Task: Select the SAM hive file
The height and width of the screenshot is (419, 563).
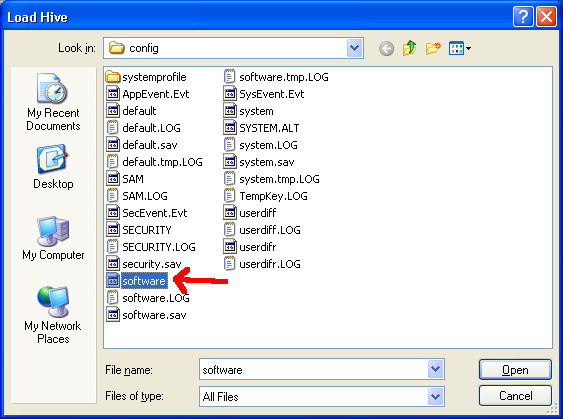Action: [125, 178]
